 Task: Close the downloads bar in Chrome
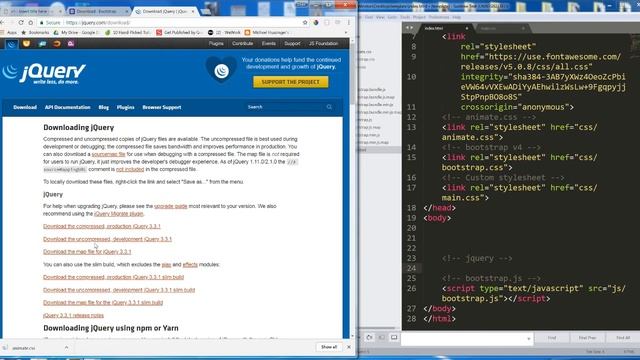coord(349,347)
